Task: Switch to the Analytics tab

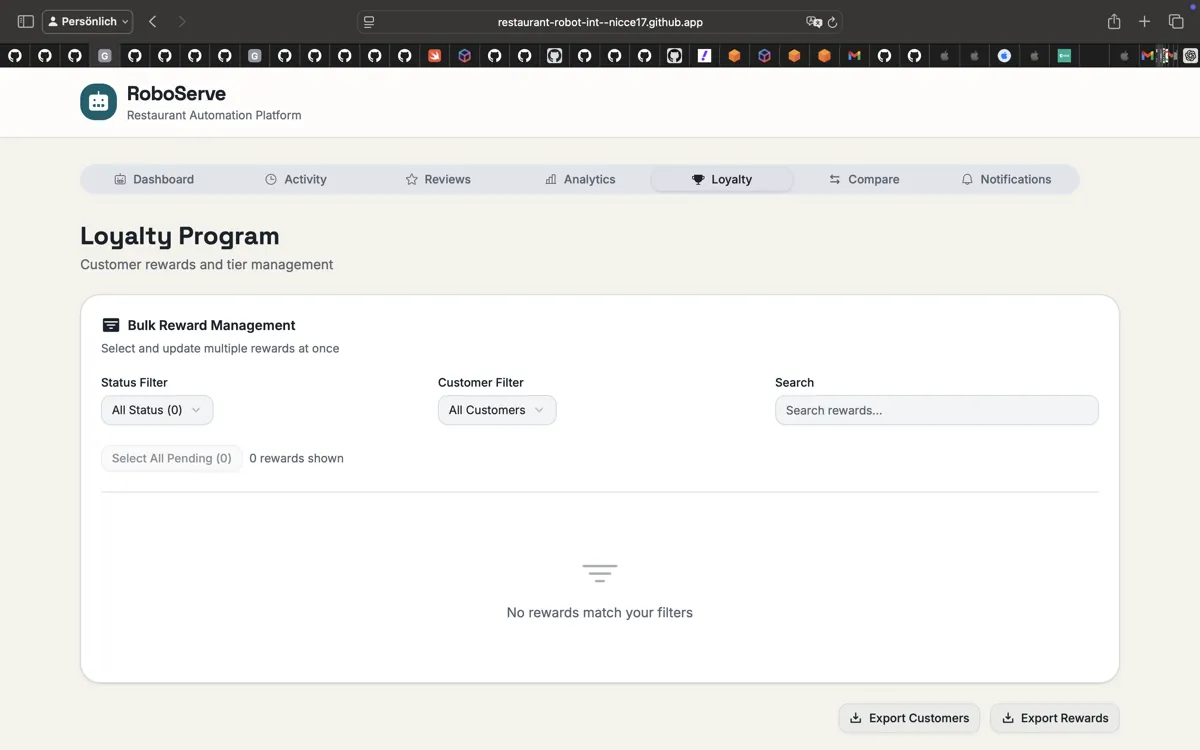Action: tap(580, 179)
